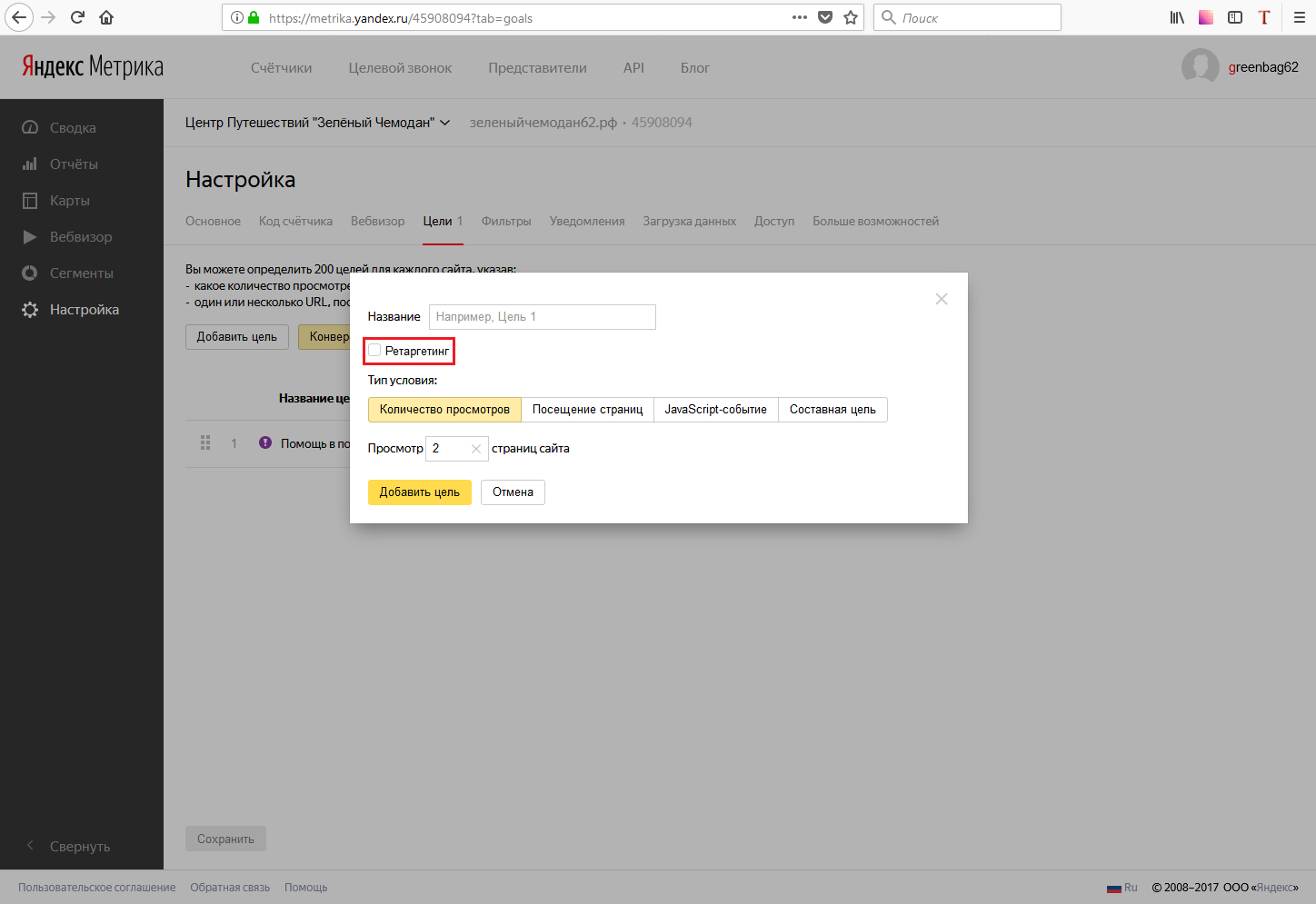The width and height of the screenshot is (1316, 904).
Task: Select the Составная цель condition type
Action: tap(832, 410)
